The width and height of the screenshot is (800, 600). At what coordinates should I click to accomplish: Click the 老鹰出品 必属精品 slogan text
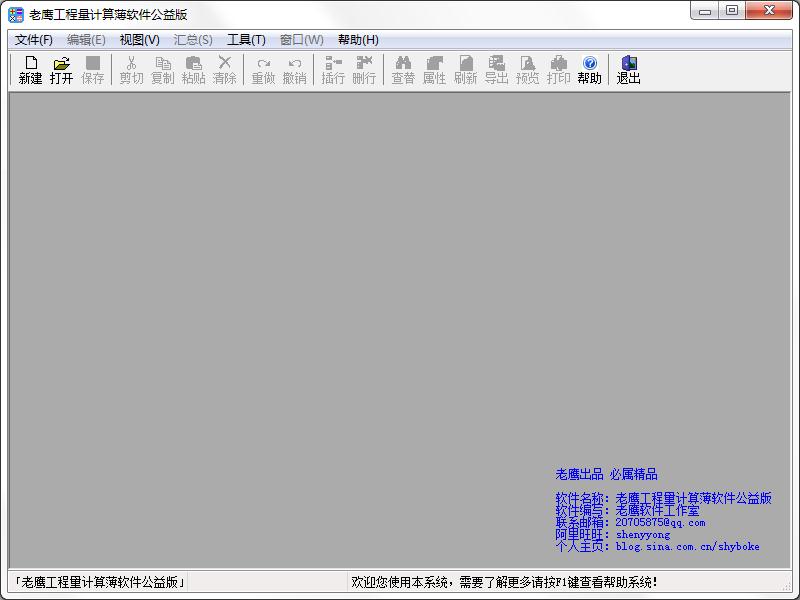coord(607,474)
